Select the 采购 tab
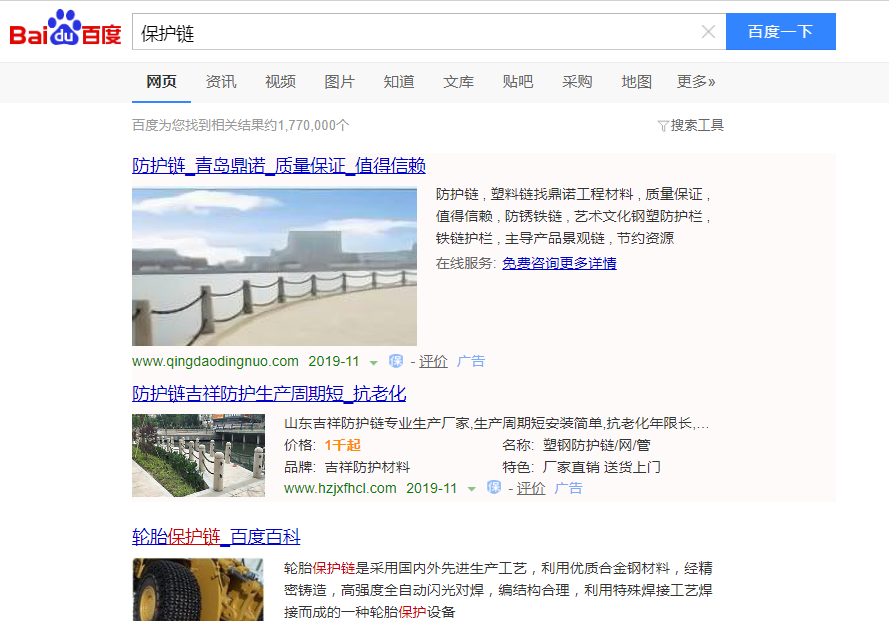The width and height of the screenshot is (889, 621). pyautogui.click(x=577, y=82)
